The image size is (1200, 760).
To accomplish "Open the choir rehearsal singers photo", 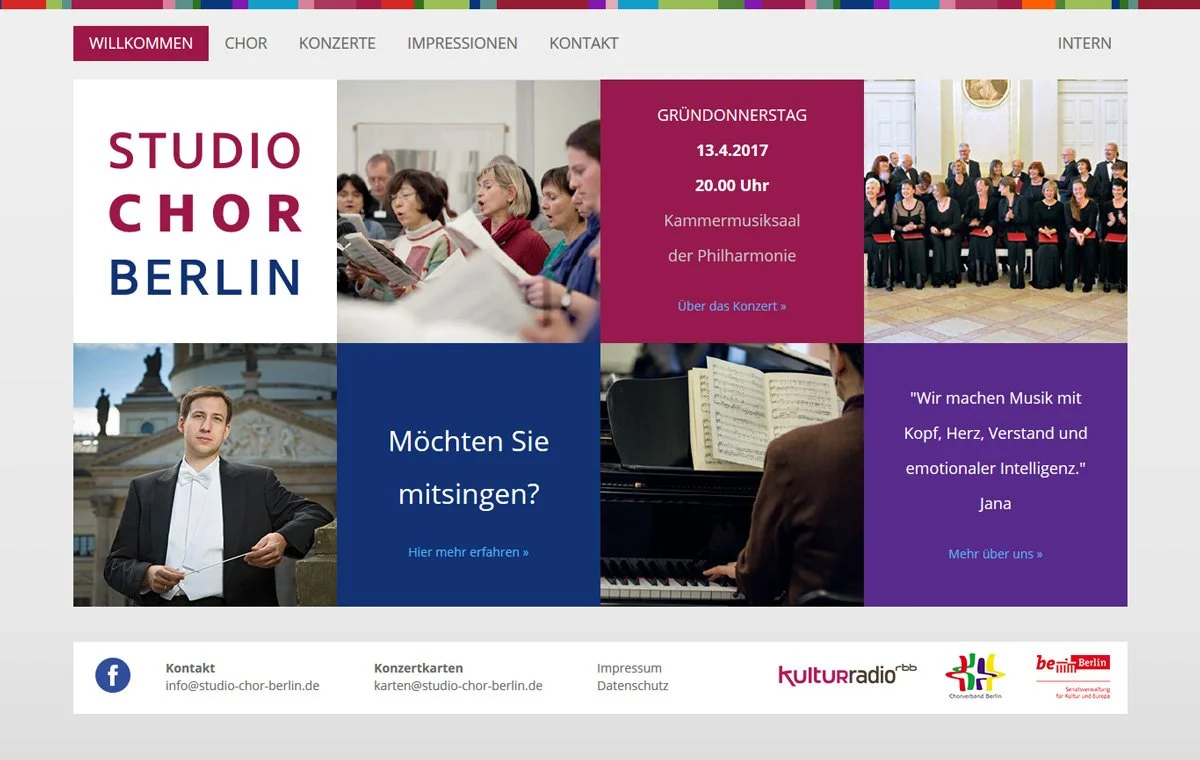I will pos(468,212).
